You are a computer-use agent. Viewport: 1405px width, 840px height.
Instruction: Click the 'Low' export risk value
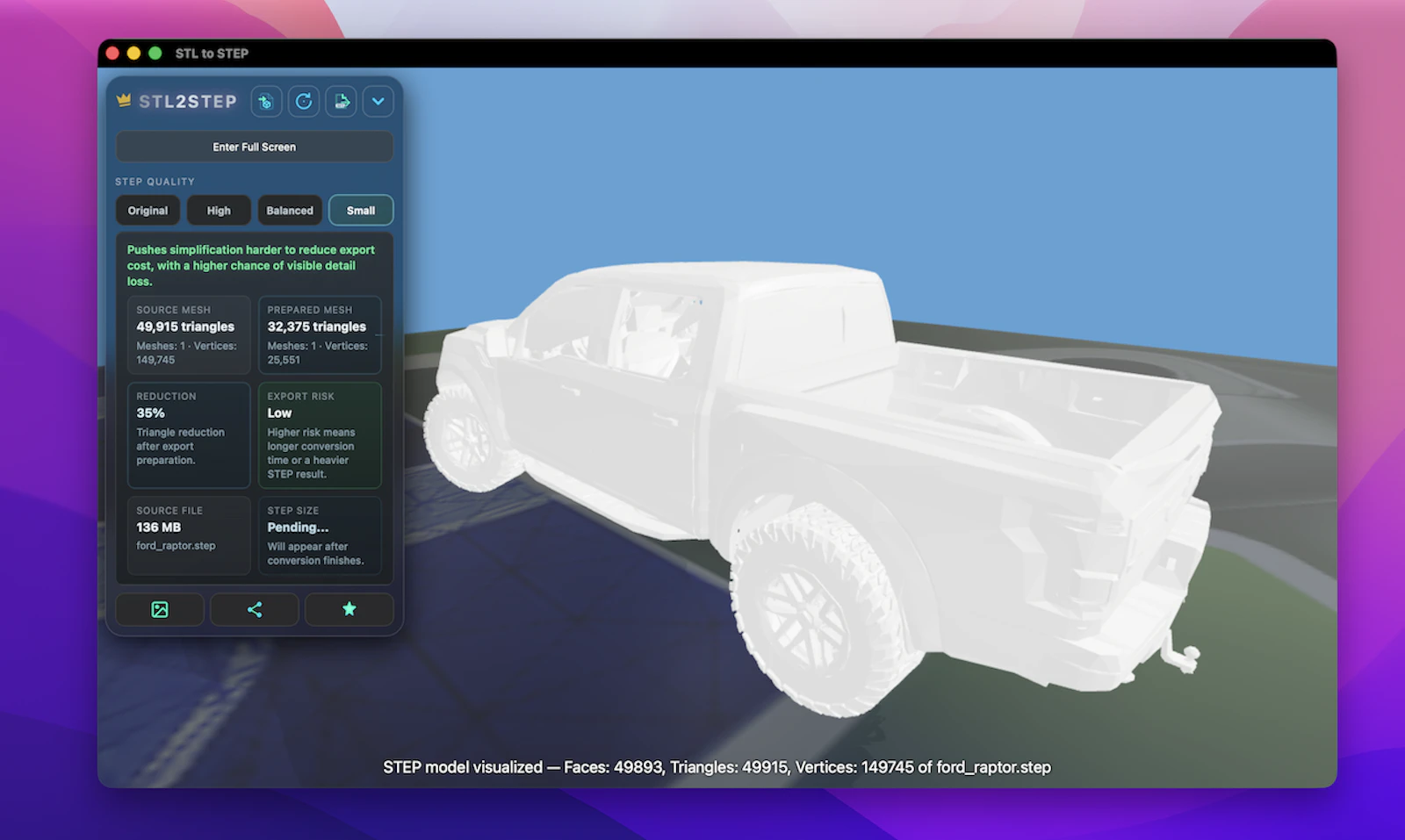tap(279, 413)
